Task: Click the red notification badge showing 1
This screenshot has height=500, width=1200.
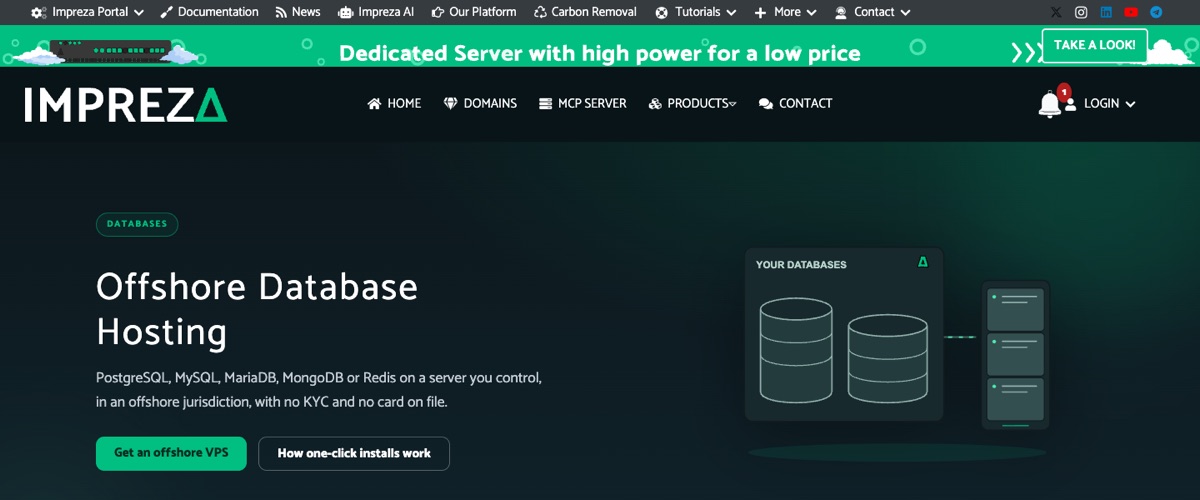Action: click(1064, 91)
